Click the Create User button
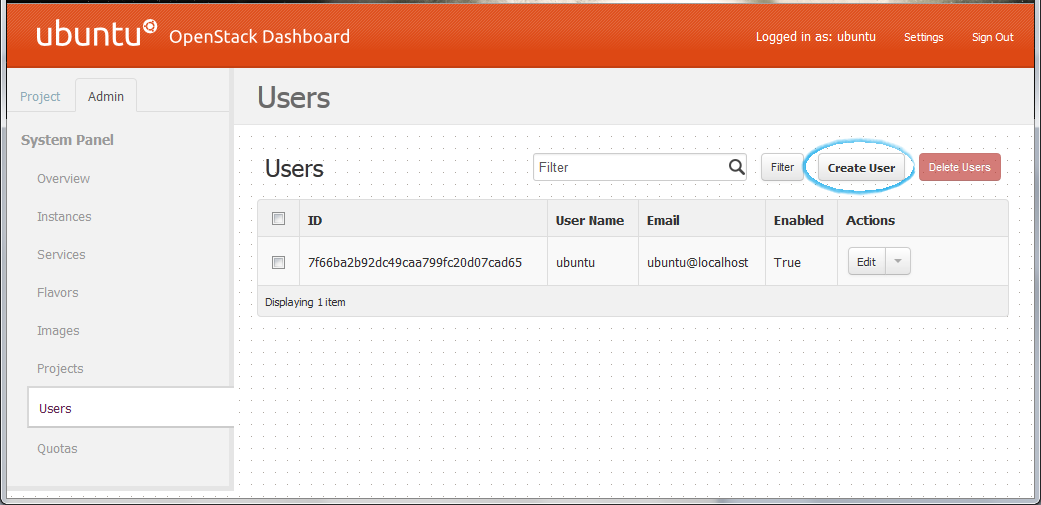The height and width of the screenshot is (505, 1041). point(861,168)
